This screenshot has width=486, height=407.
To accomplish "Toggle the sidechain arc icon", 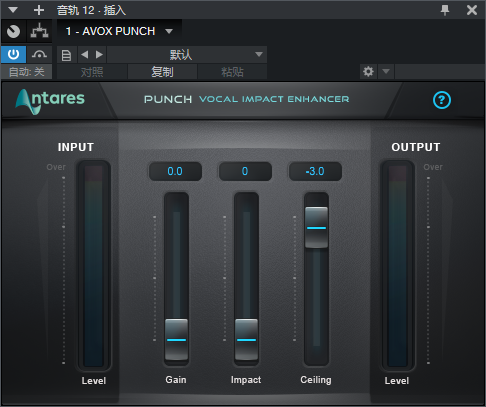I will click(x=39, y=54).
